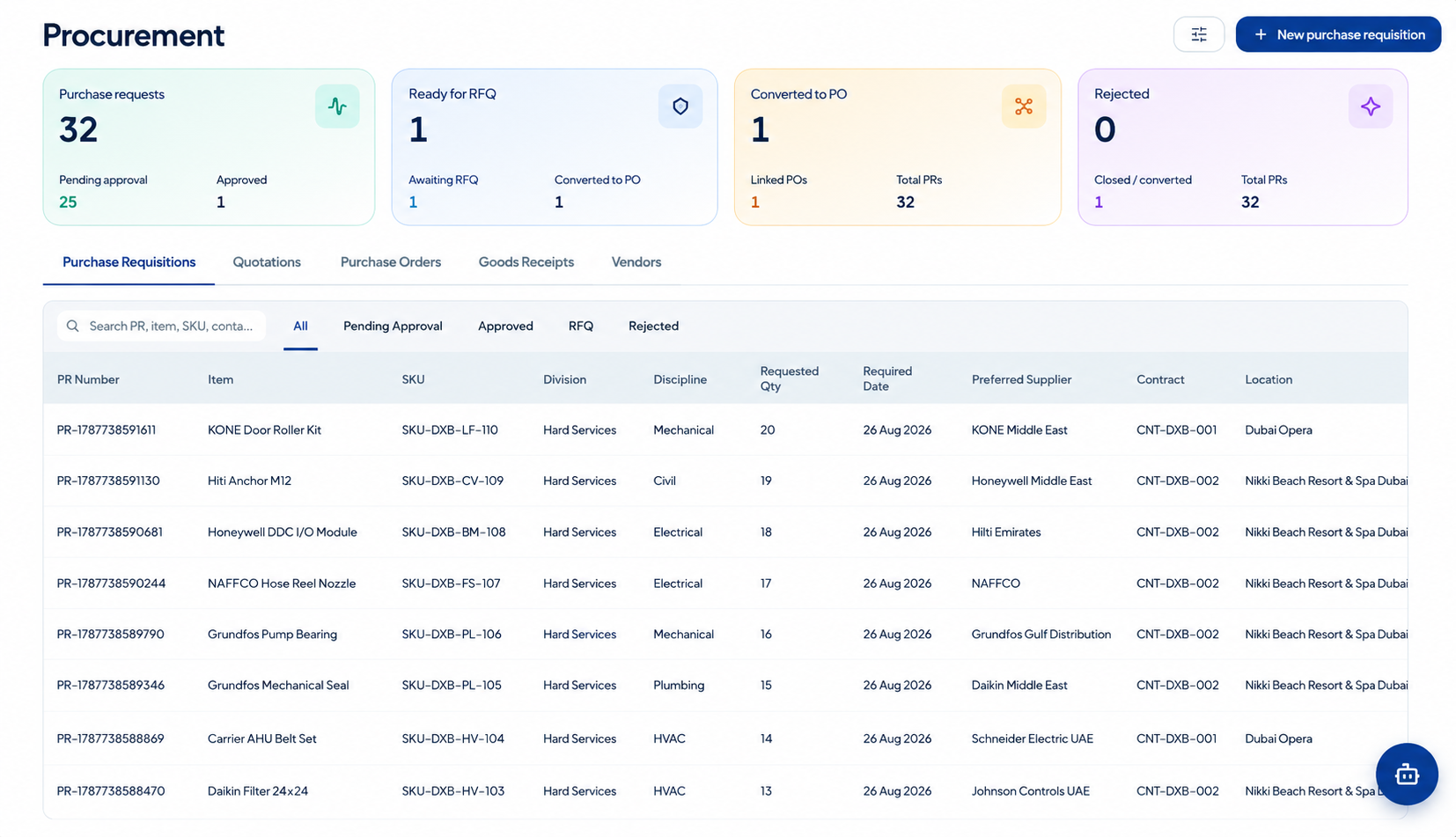Viewport: 1456px width, 837px height.
Task: Open PR-1787738590244 row
Action: 725,583
